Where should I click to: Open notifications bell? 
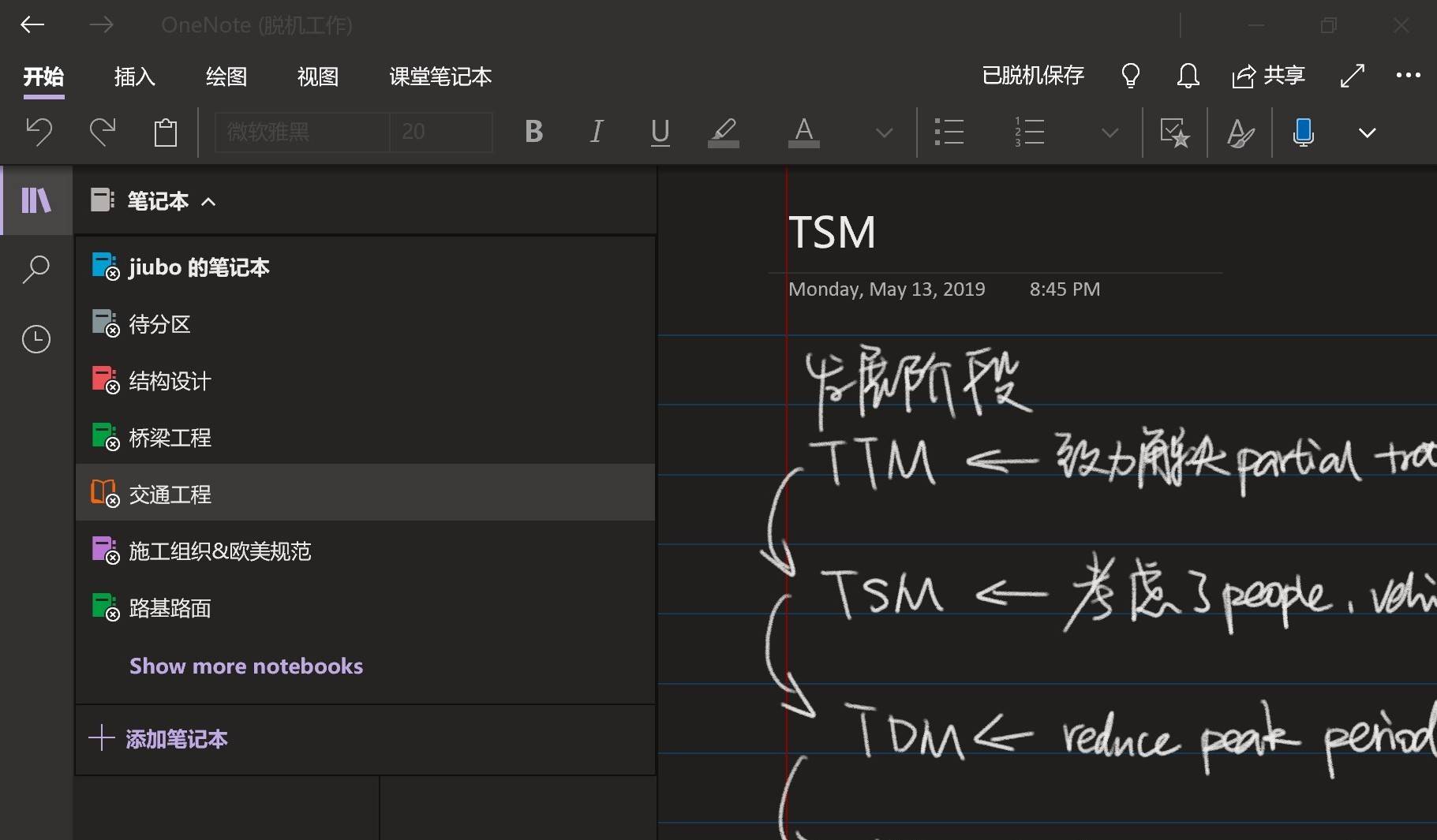(x=1188, y=76)
